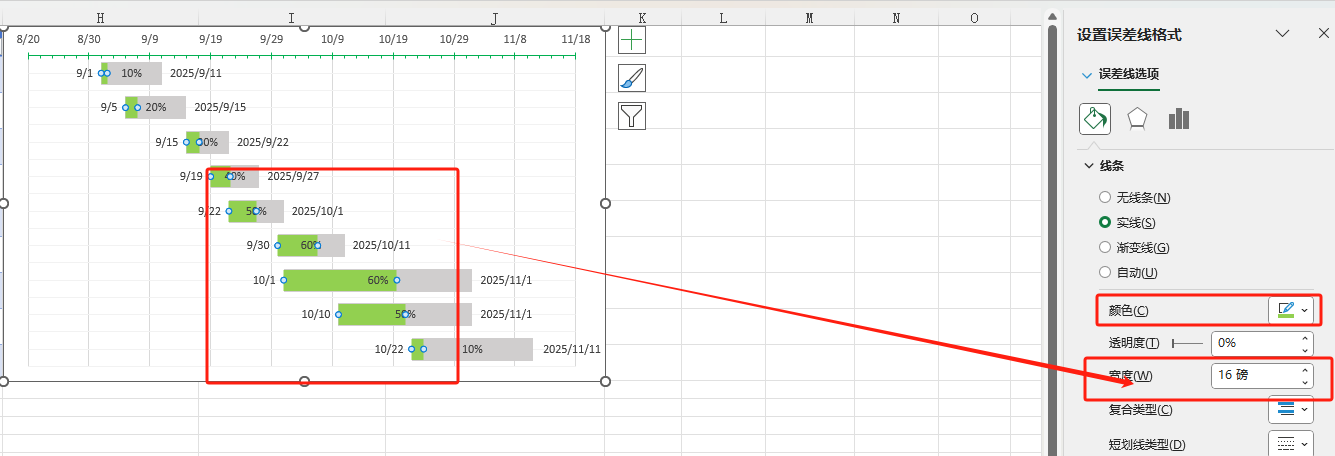The width and height of the screenshot is (1335, 456).
Task: Select column header J
Action: click(x=495, y=18)
